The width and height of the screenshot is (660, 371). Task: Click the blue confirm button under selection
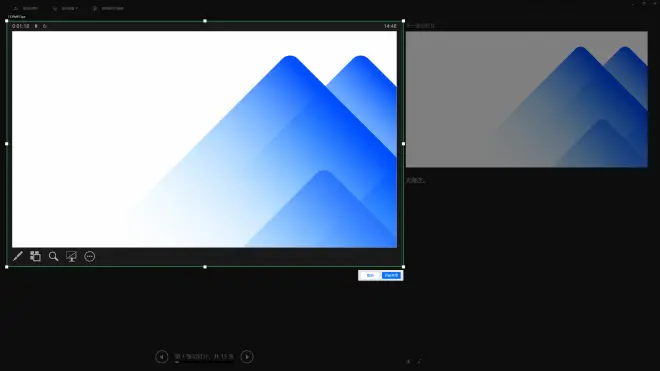[391, 275]
